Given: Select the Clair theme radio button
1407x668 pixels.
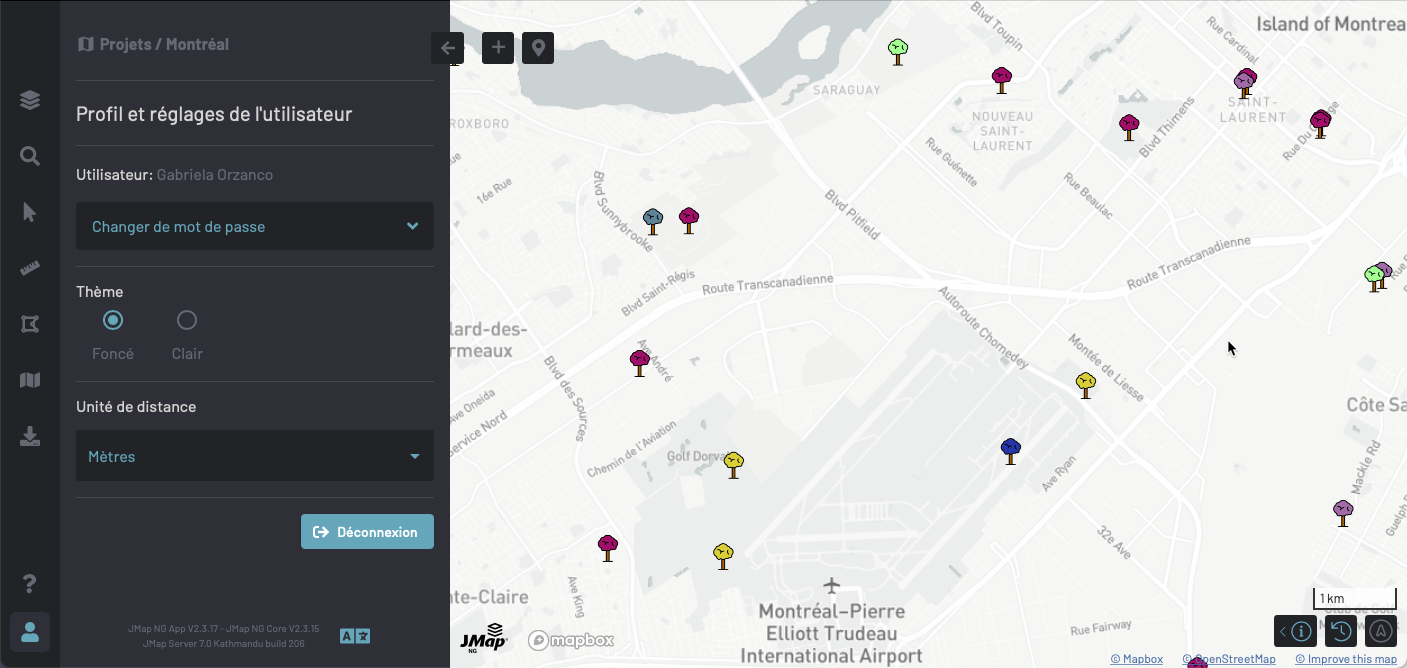Looking at the screenshot, I should (187, 320).
